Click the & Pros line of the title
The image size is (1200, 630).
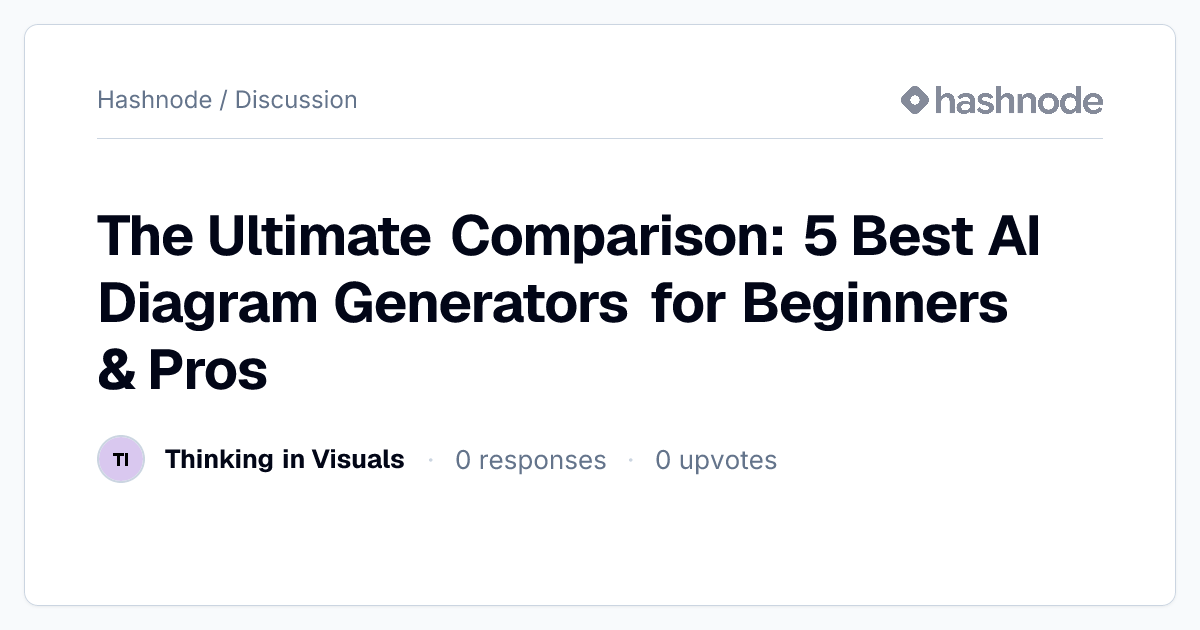[182, 371]
